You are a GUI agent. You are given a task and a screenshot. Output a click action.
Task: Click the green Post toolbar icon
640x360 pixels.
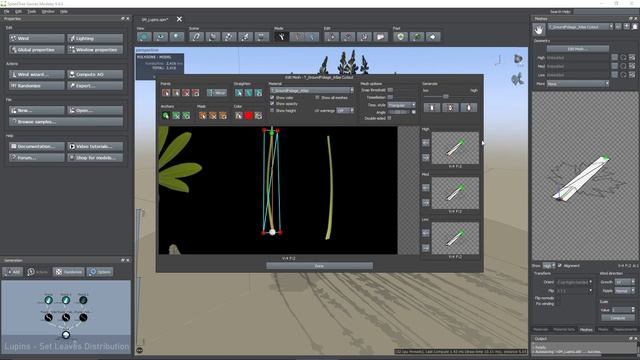[x=400, y=37]
